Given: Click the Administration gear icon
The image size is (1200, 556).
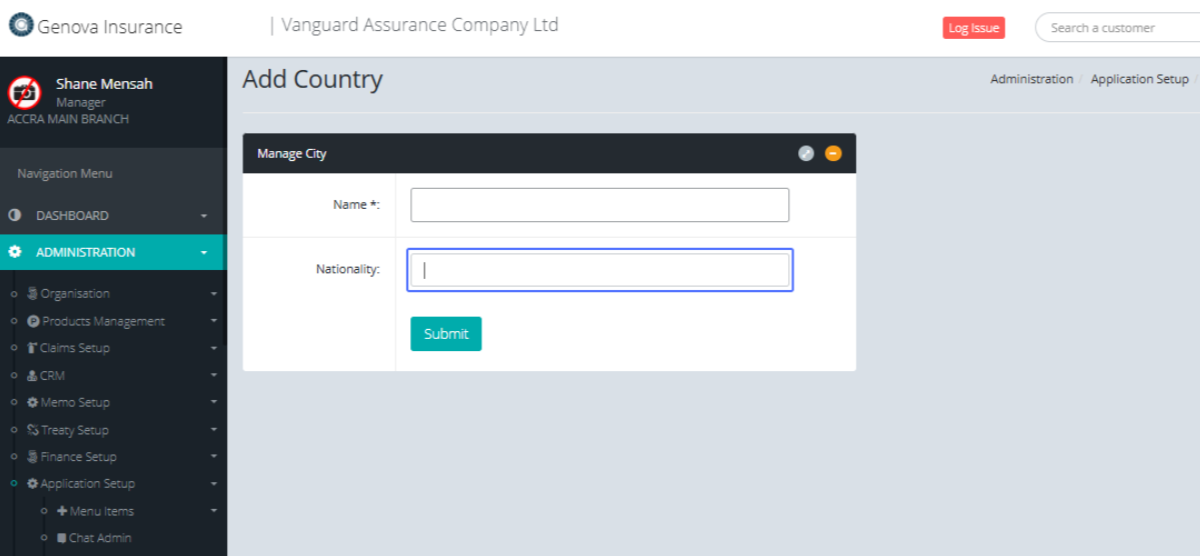Looking at the screenshot, I should click(15, 253).
